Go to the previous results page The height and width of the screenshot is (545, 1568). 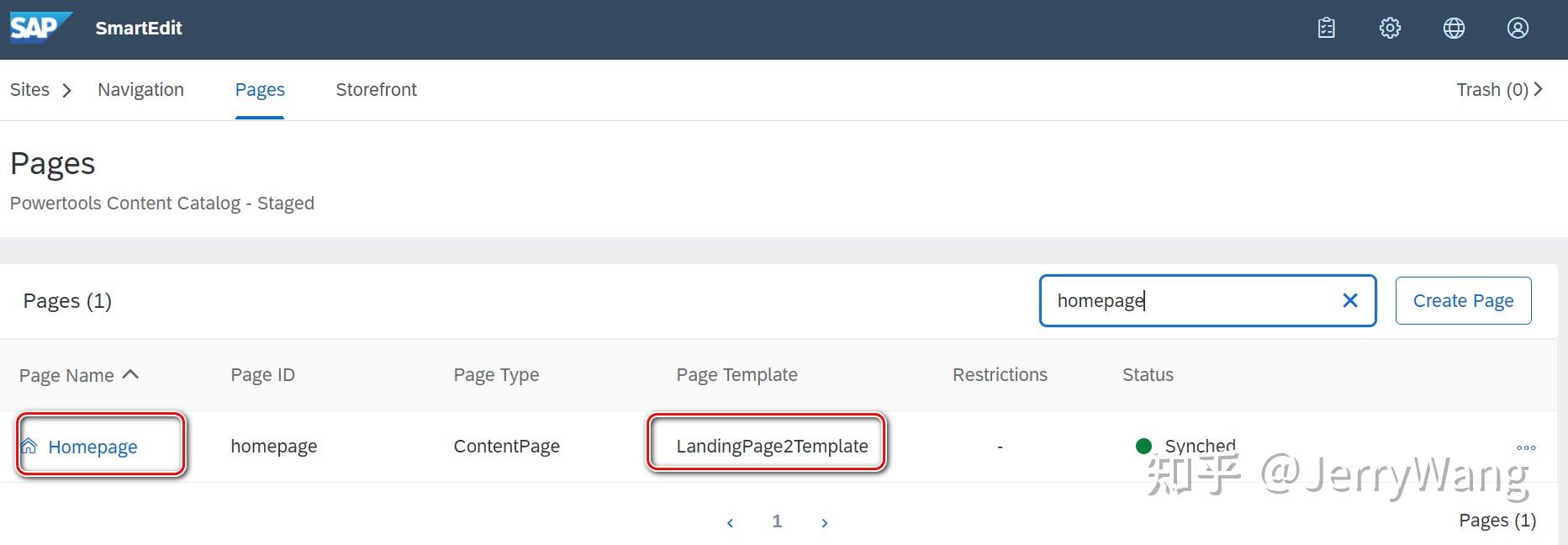pyautogui.click(x=730, y=522)
